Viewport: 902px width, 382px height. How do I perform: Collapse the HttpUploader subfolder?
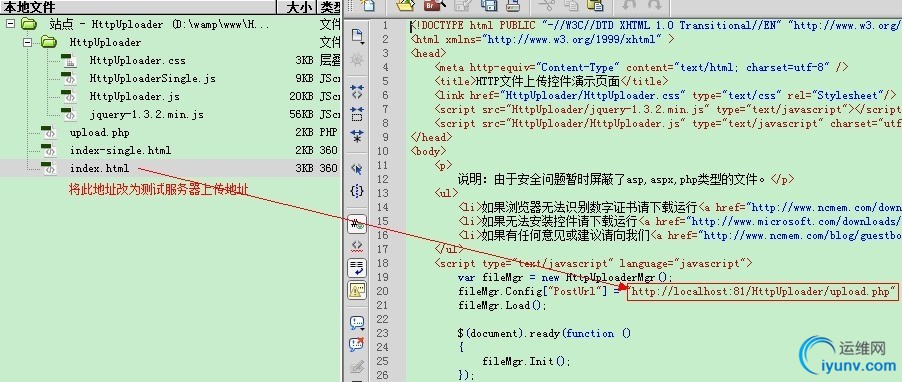[27, 42]
